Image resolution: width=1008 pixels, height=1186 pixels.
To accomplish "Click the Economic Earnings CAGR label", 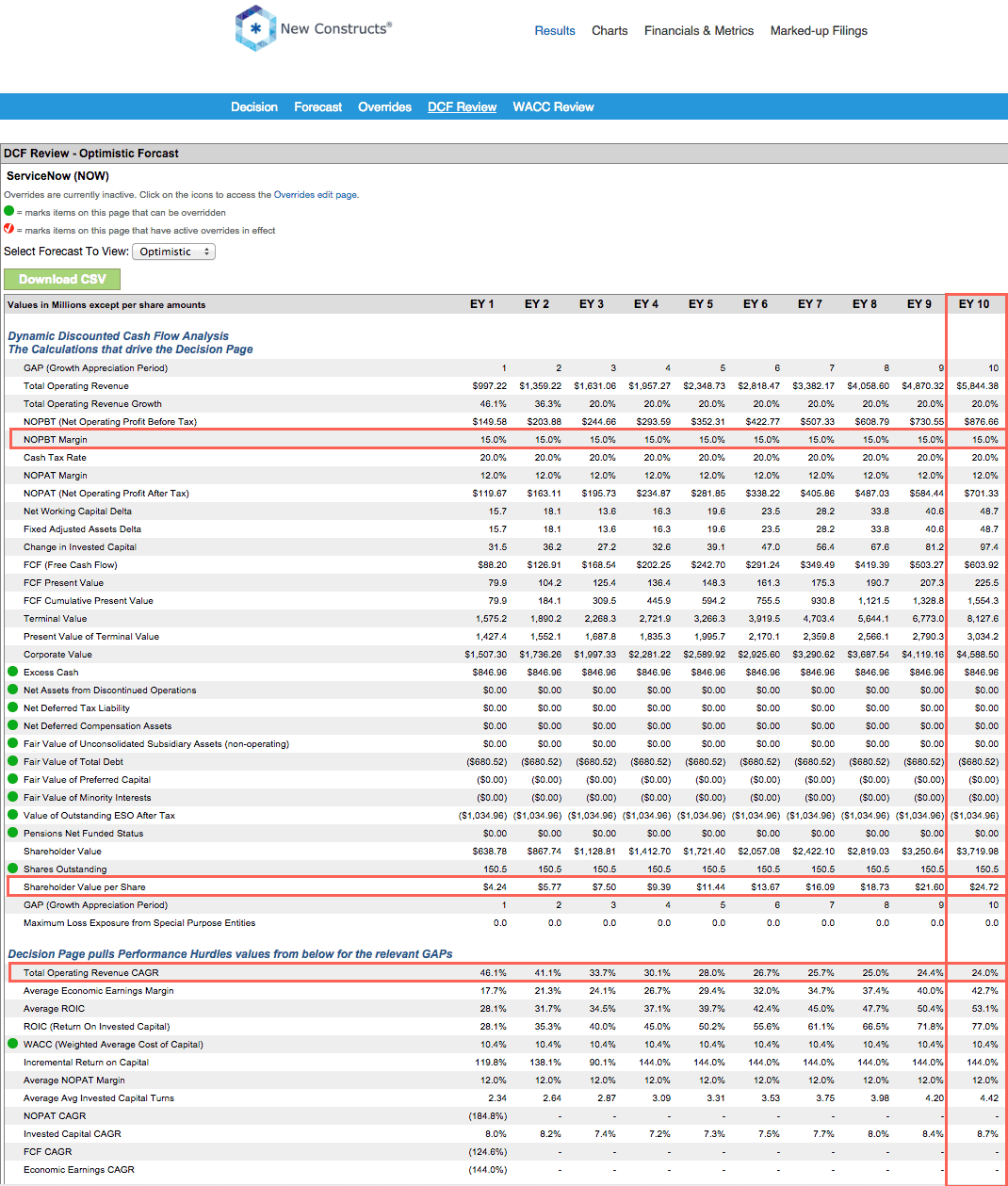I will 79,1169.
